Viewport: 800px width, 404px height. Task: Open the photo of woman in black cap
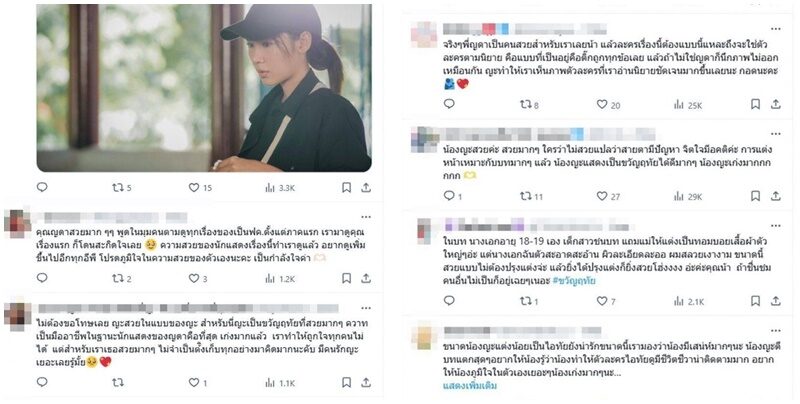[x=204, y=88]
